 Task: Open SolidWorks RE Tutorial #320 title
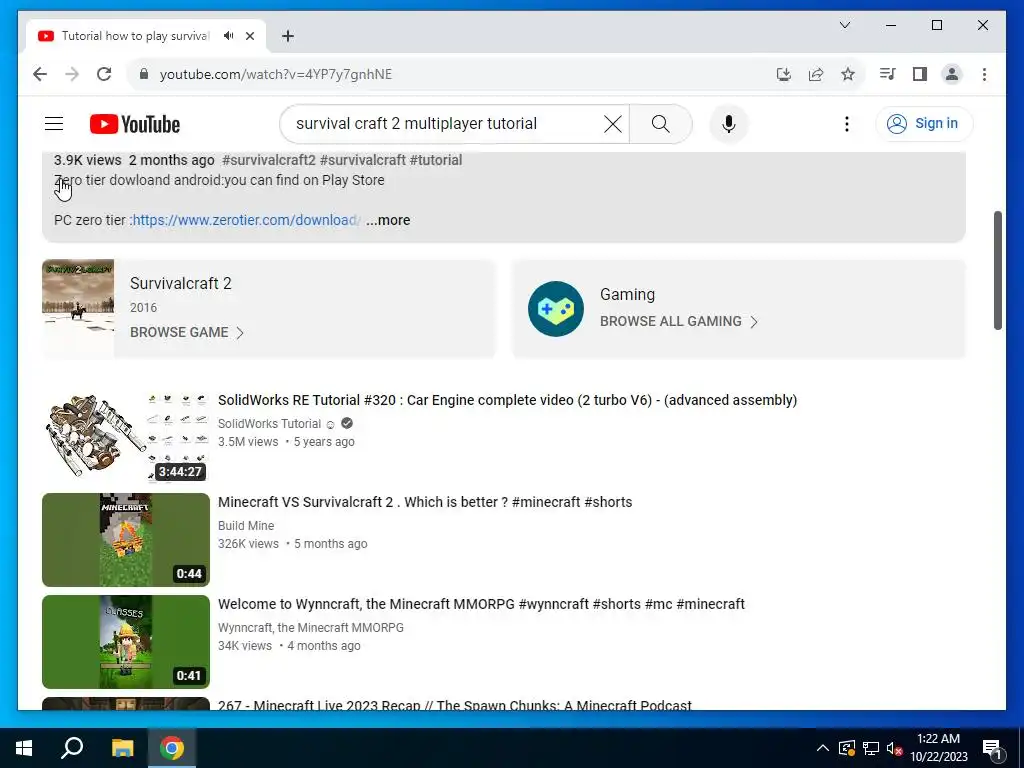507,400
